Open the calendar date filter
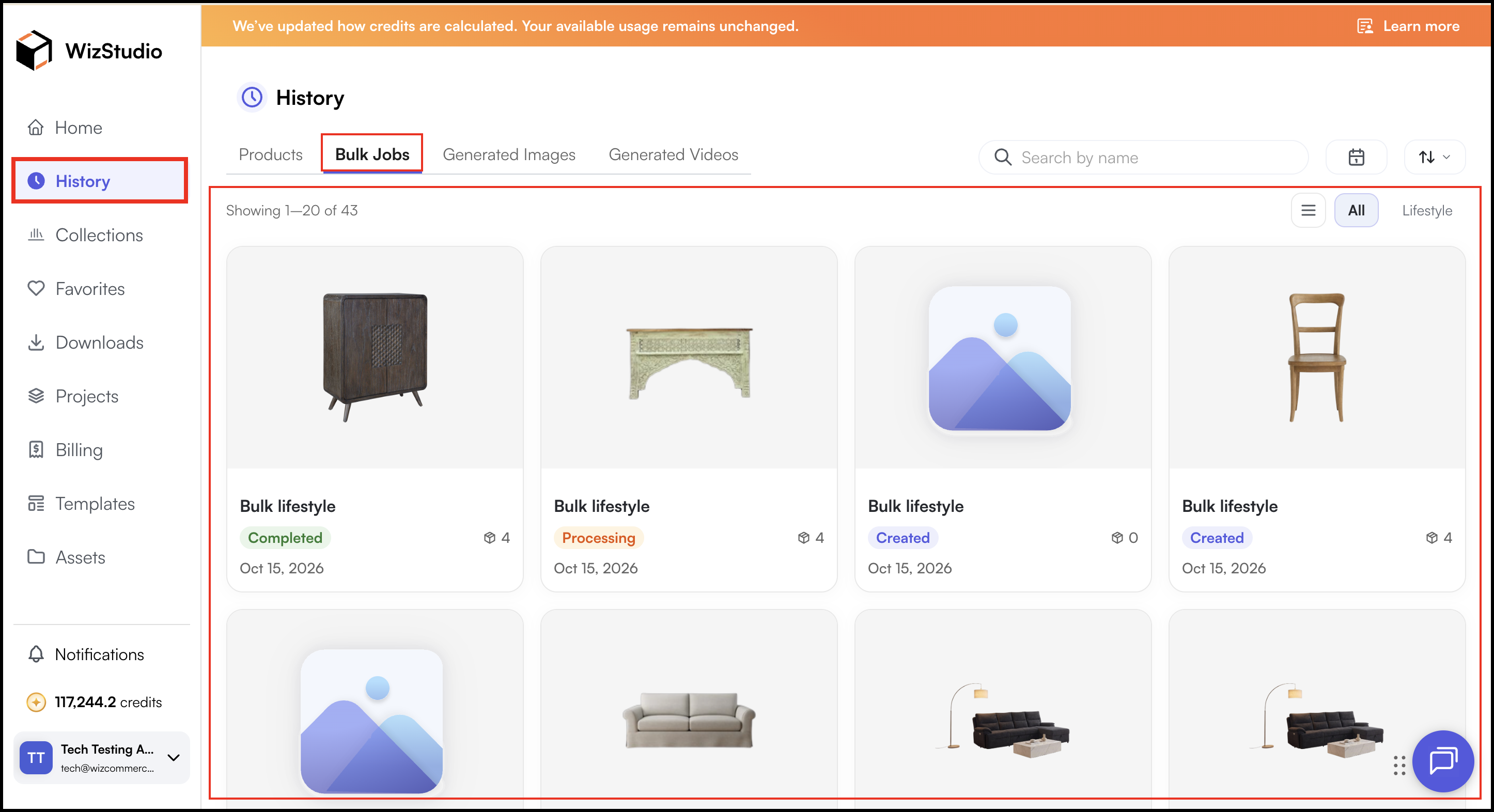The image size is (1494, 812). pos(1356,157)
